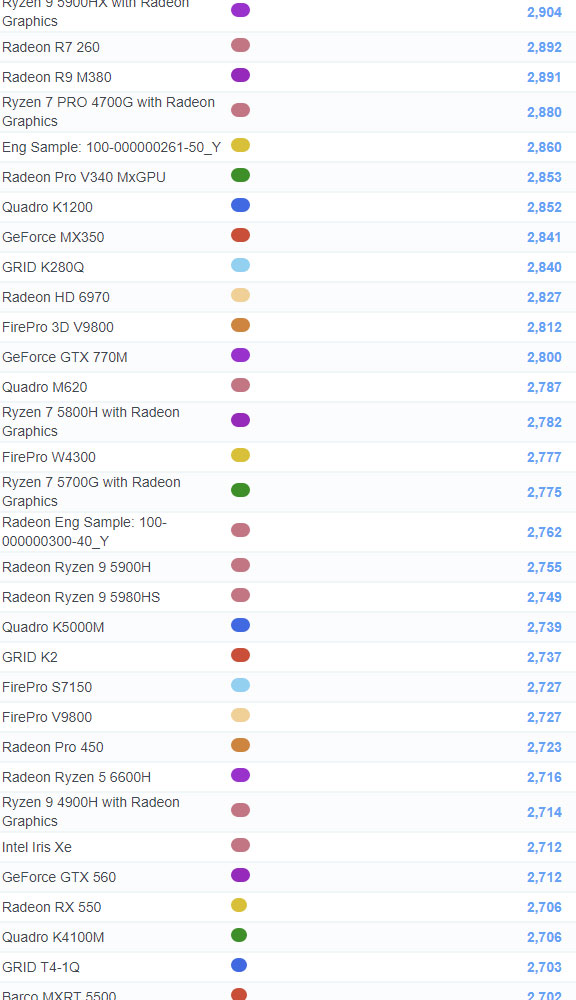Open the Radeon R9 M380 link

(x=57, y=77)
